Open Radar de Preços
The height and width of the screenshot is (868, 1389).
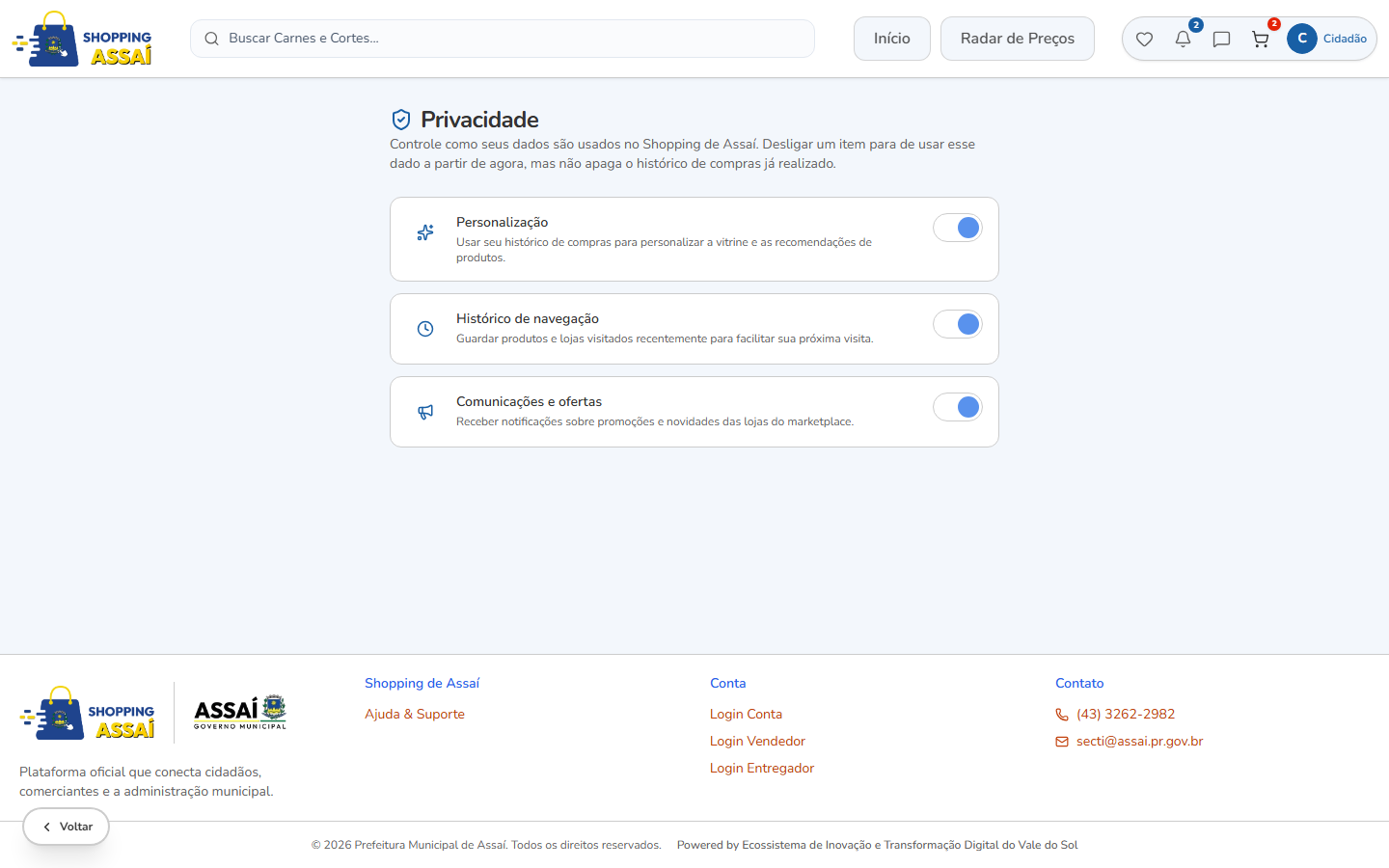pos(1018,39)
